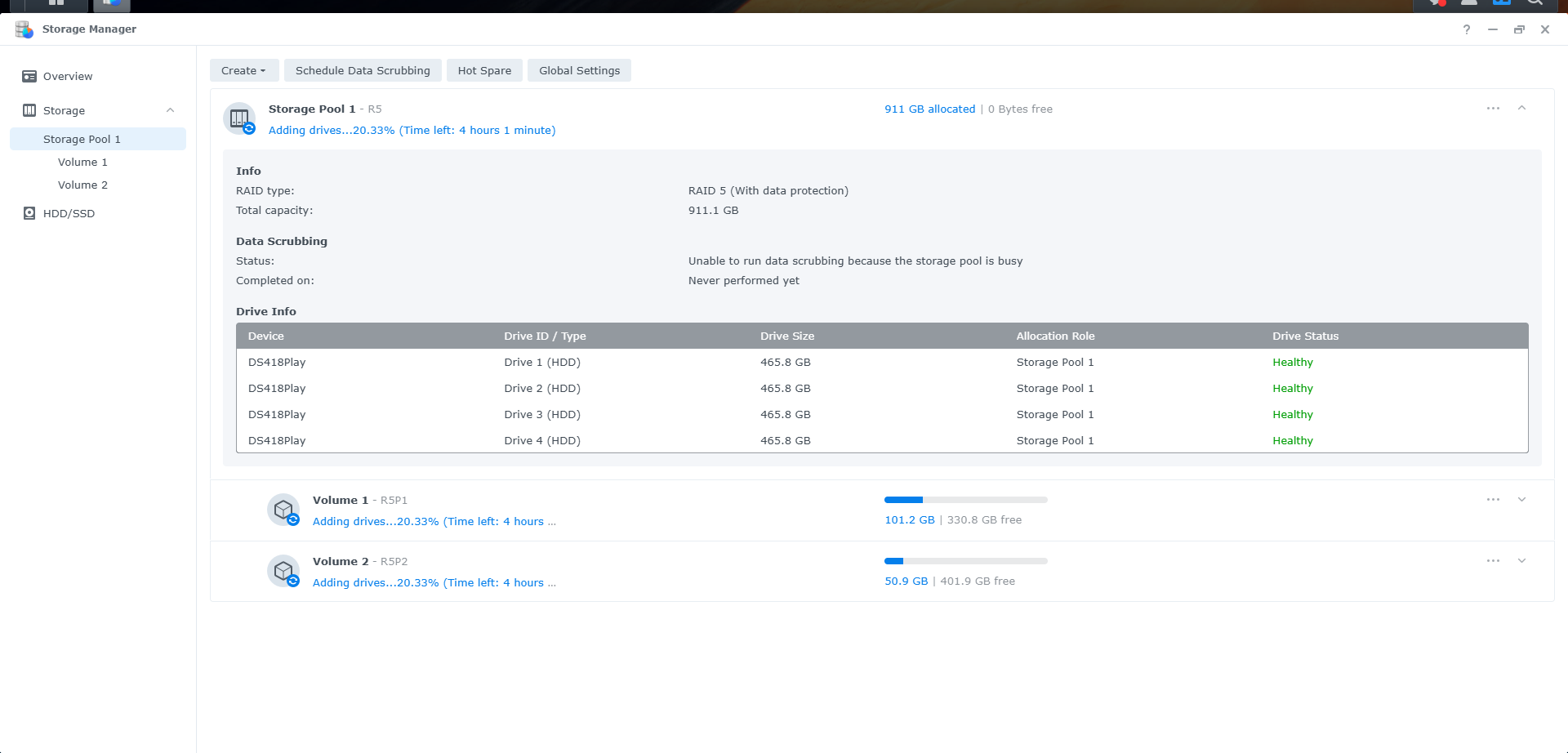This screenshot has width=1568, height=753.
Task: Collapse the Storage tree in sidebar
Action: click(x=170, y=110)
